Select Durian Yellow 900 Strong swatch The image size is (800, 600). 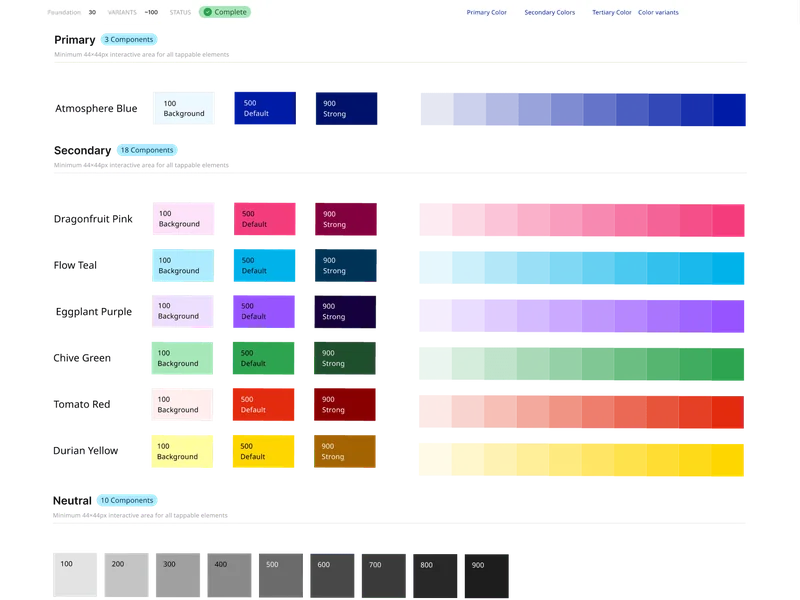345,451
